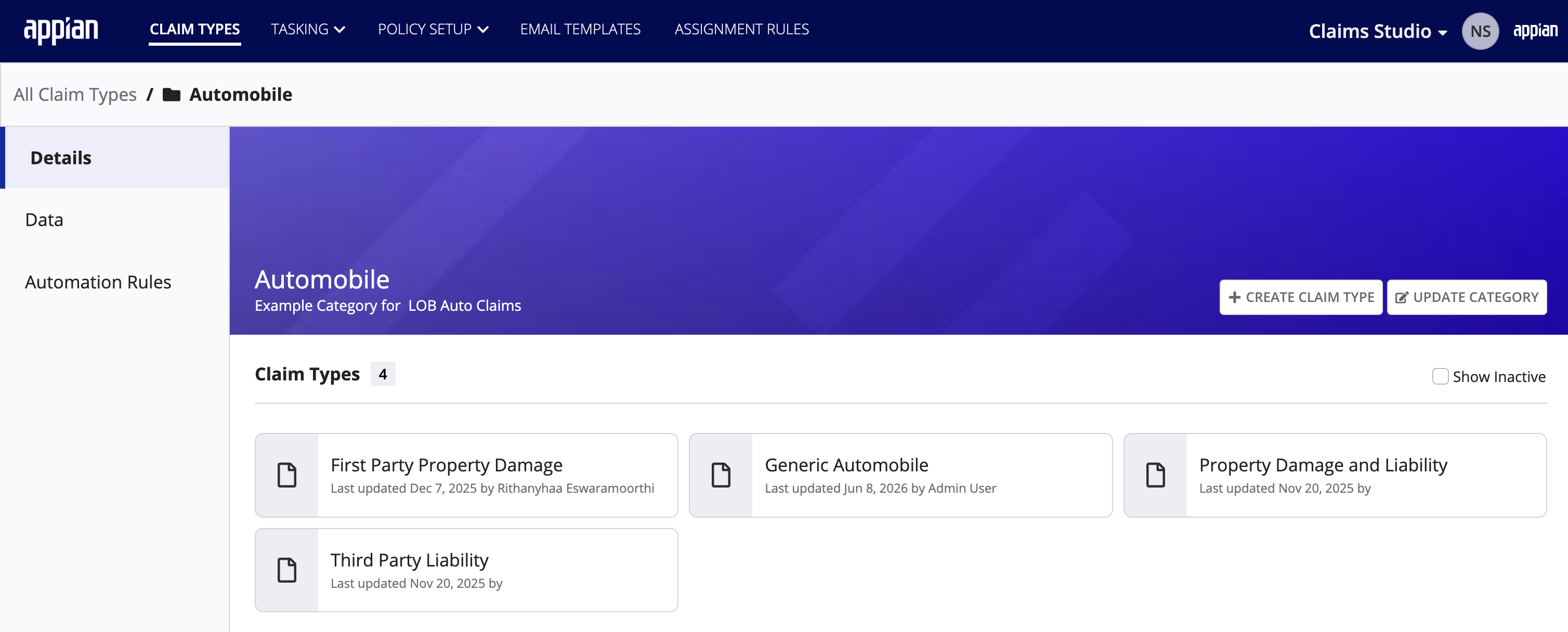Image resolution: width=1568 pixels, height=632 pixels.
Task: Go to the Claim Types tab
Action: pyautogui.click(x=195, y=29)
